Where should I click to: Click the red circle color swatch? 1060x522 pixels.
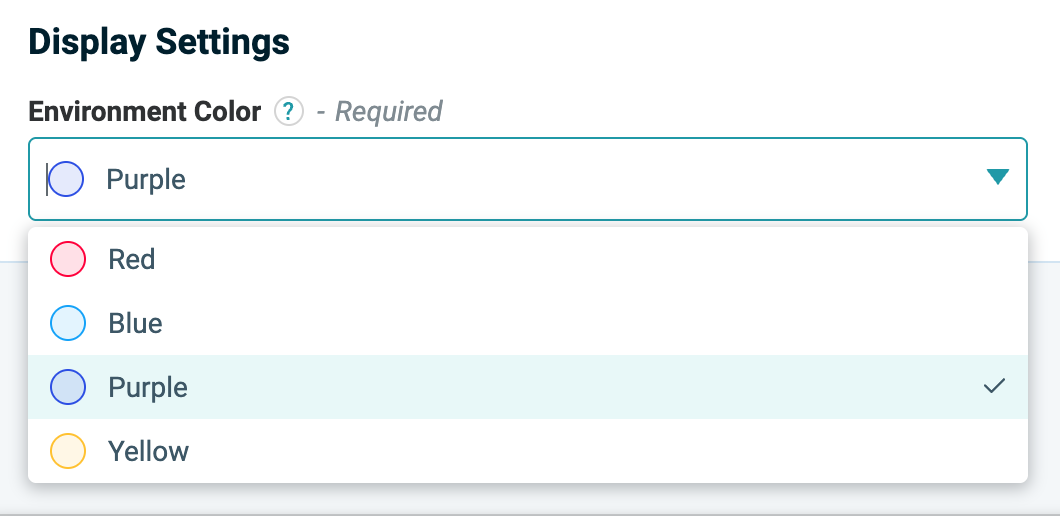68,260
